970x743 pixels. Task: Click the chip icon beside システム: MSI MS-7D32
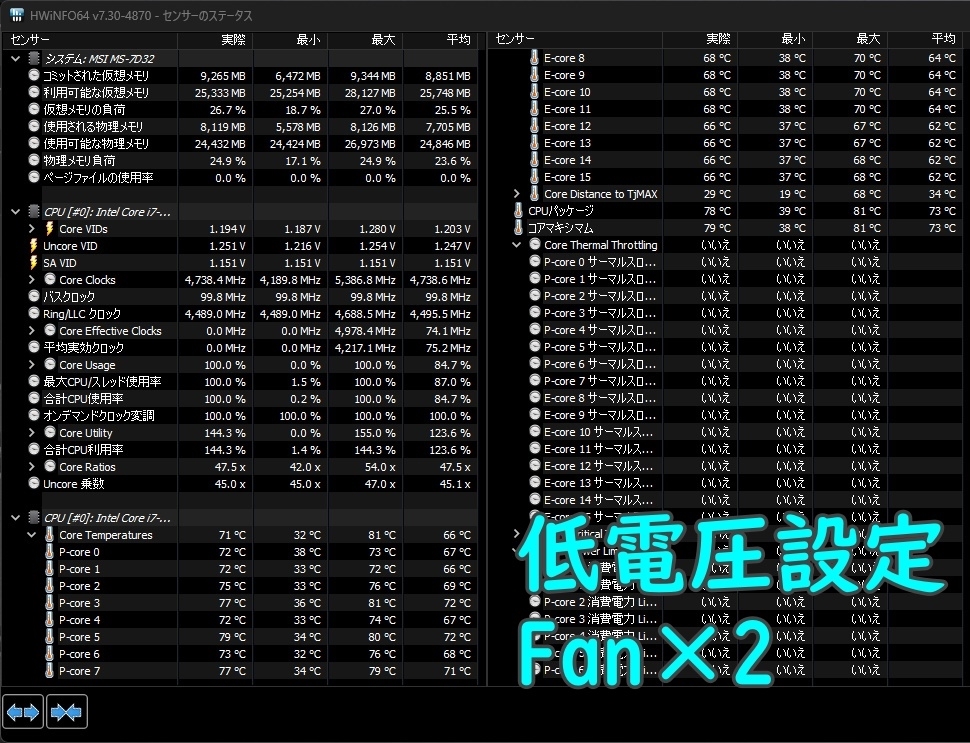pos(32,58)
